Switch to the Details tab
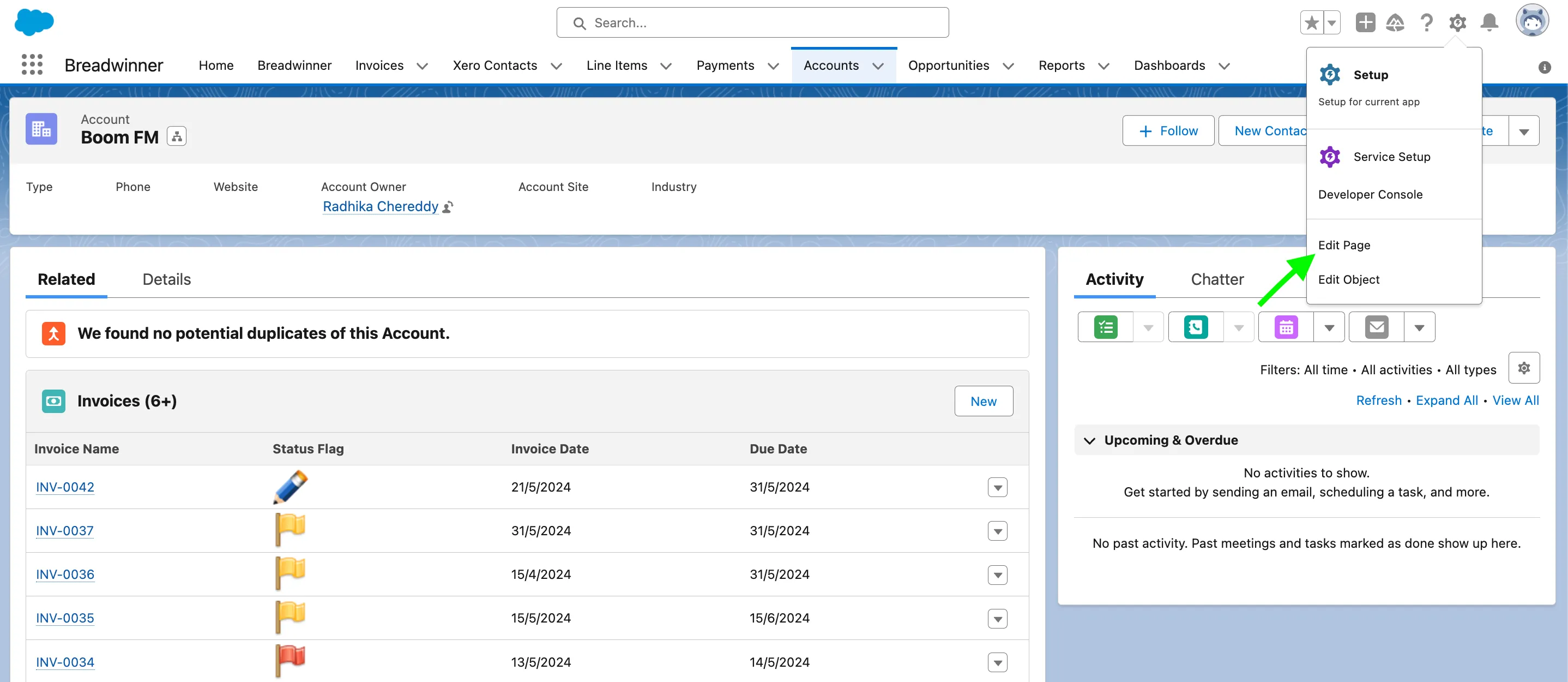The image size is (1568, 682). tap(166, 279)
